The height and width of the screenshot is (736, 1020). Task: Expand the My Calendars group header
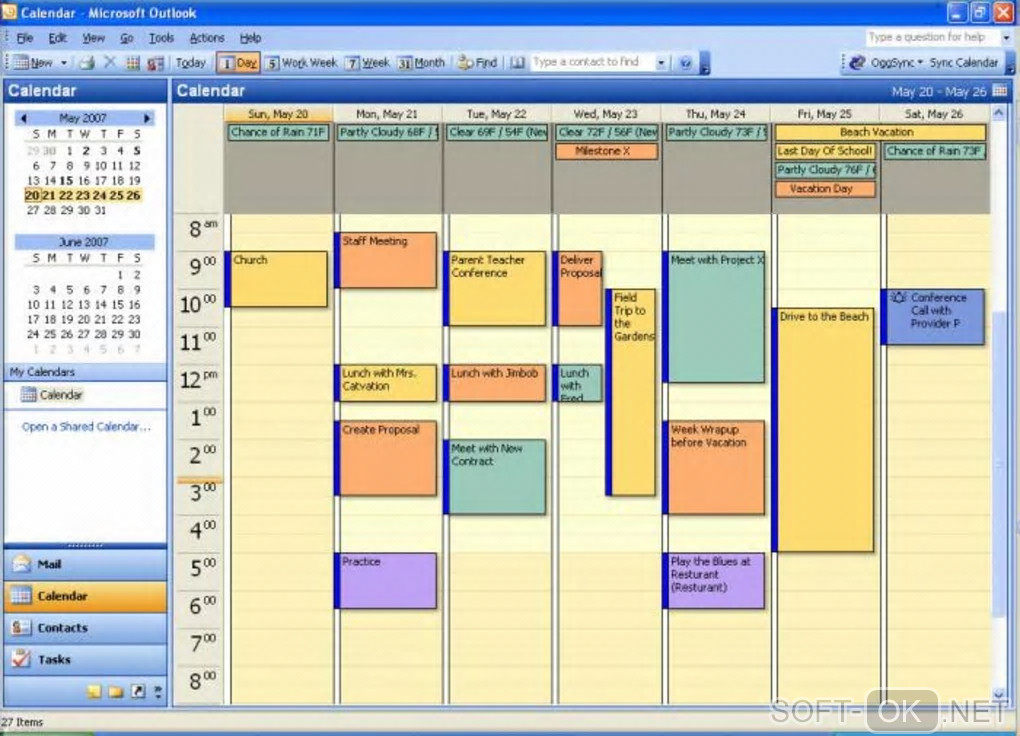[85, 372]
